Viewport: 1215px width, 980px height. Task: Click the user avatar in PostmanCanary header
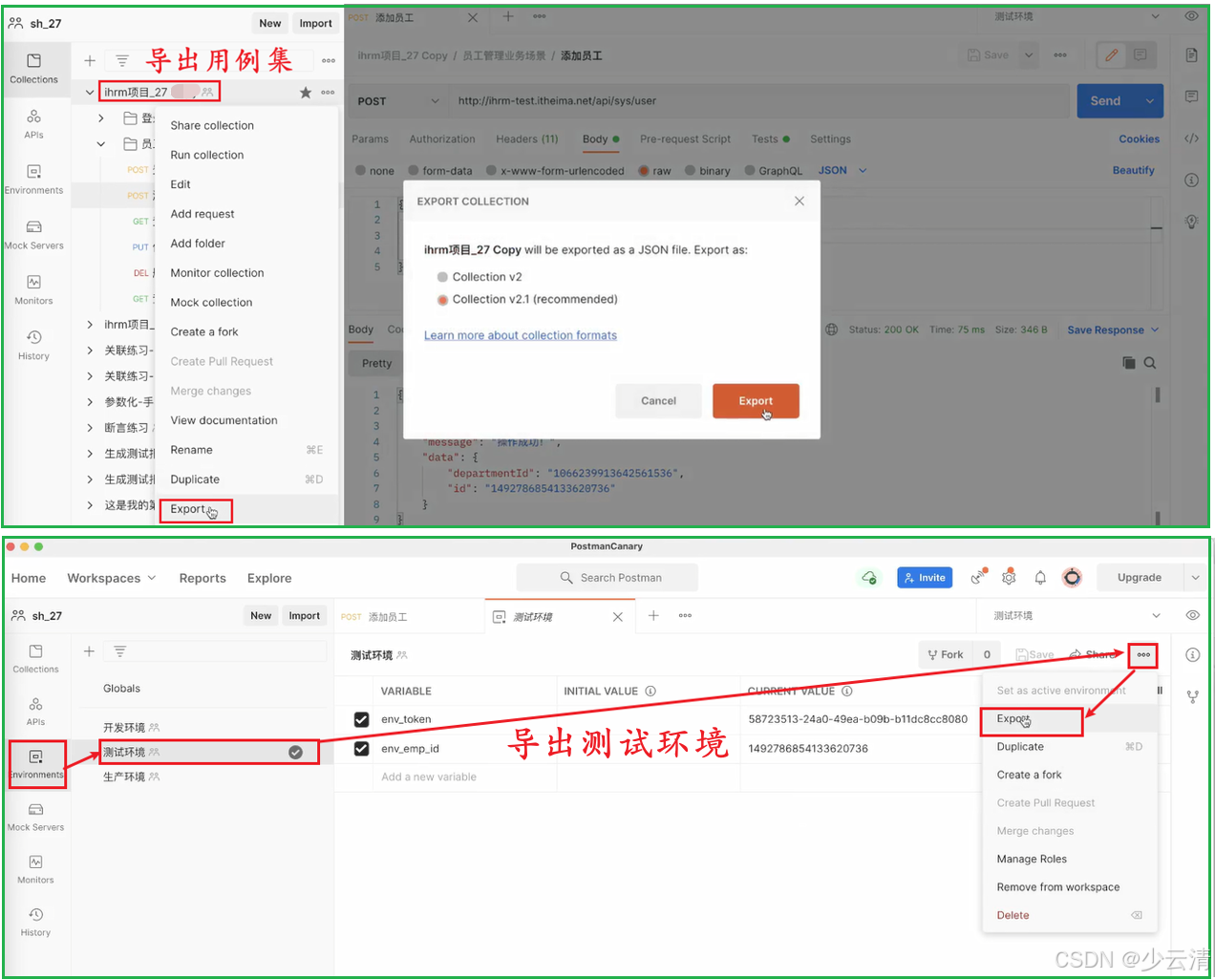pos(1073,577)
